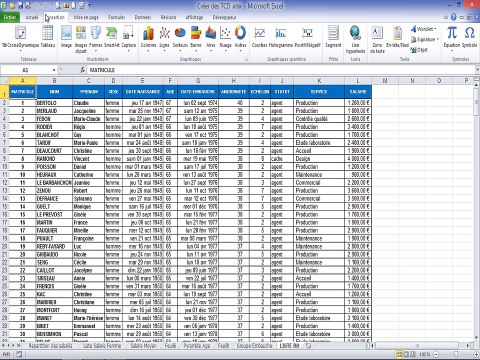This screenshot has width=480, height=360.
Task: Open the Formes shapes gallery
Action: click(x=96, y=38)
